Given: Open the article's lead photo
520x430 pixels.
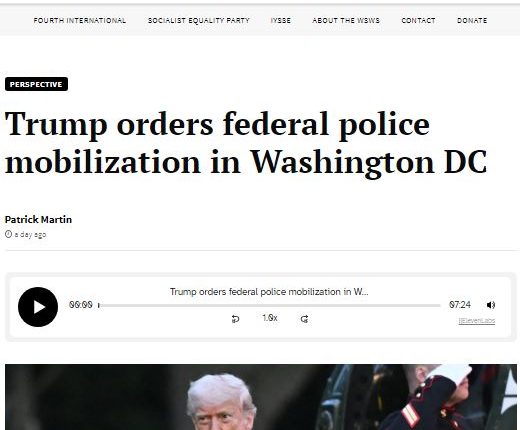Looking at the screenshot, I should pos(261,397).
